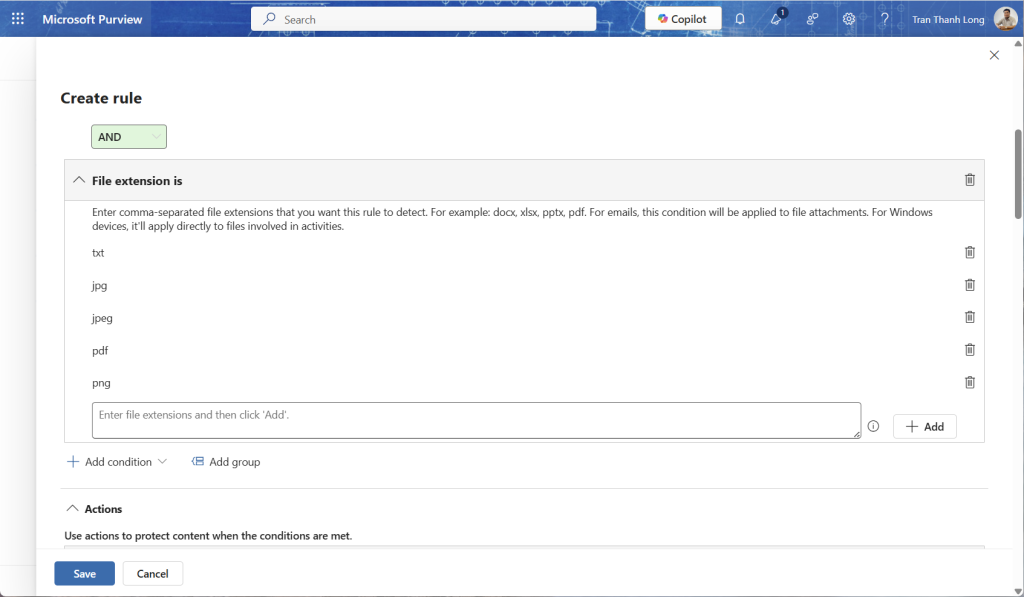Delete the txt file extension entry
The image size is (1024, 597).
point(969,253)
